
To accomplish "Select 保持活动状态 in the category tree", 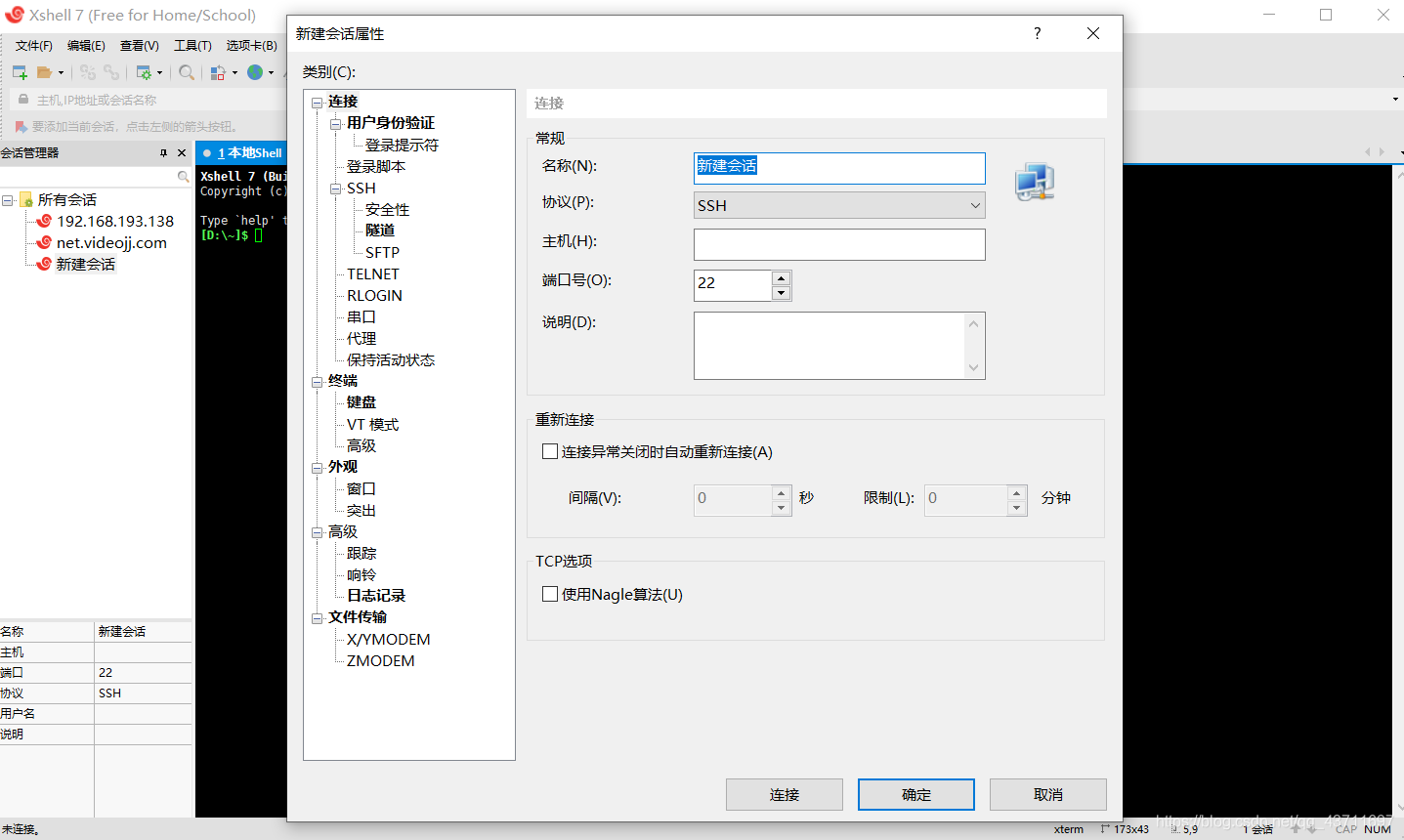I will [391, 359].
